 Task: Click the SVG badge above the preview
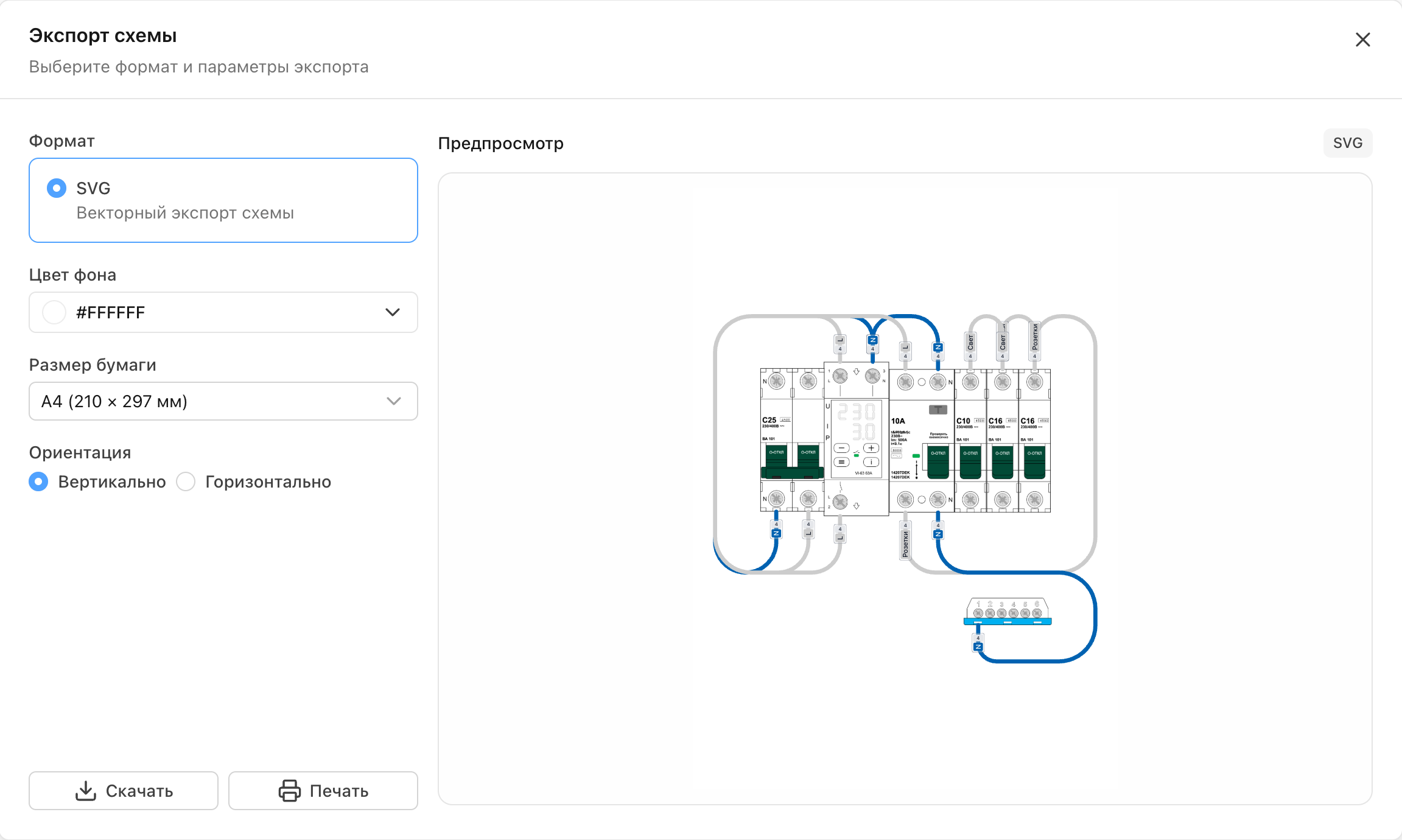coord(1348,143)
